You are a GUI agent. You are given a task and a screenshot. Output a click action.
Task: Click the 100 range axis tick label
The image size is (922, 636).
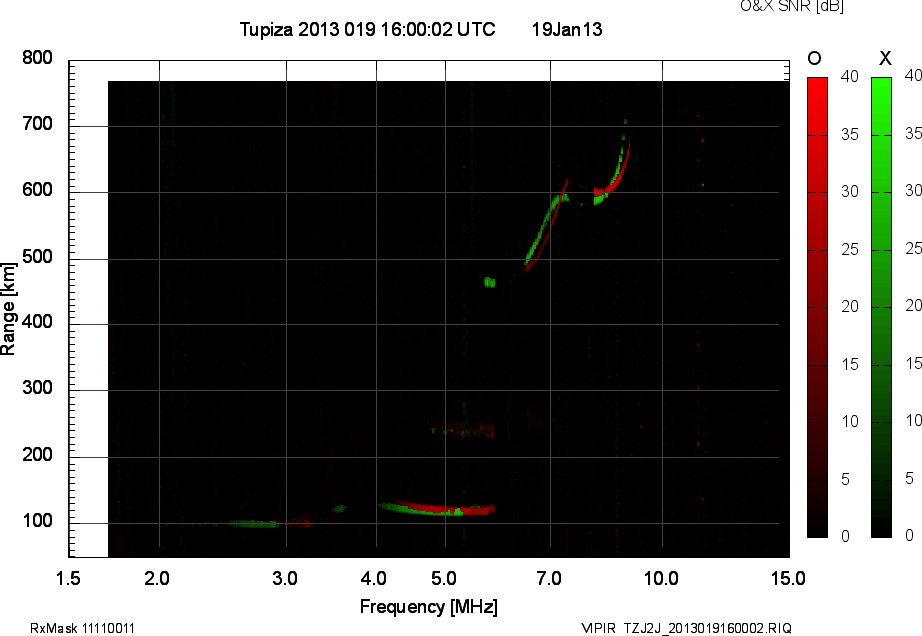tap(37, 521)
